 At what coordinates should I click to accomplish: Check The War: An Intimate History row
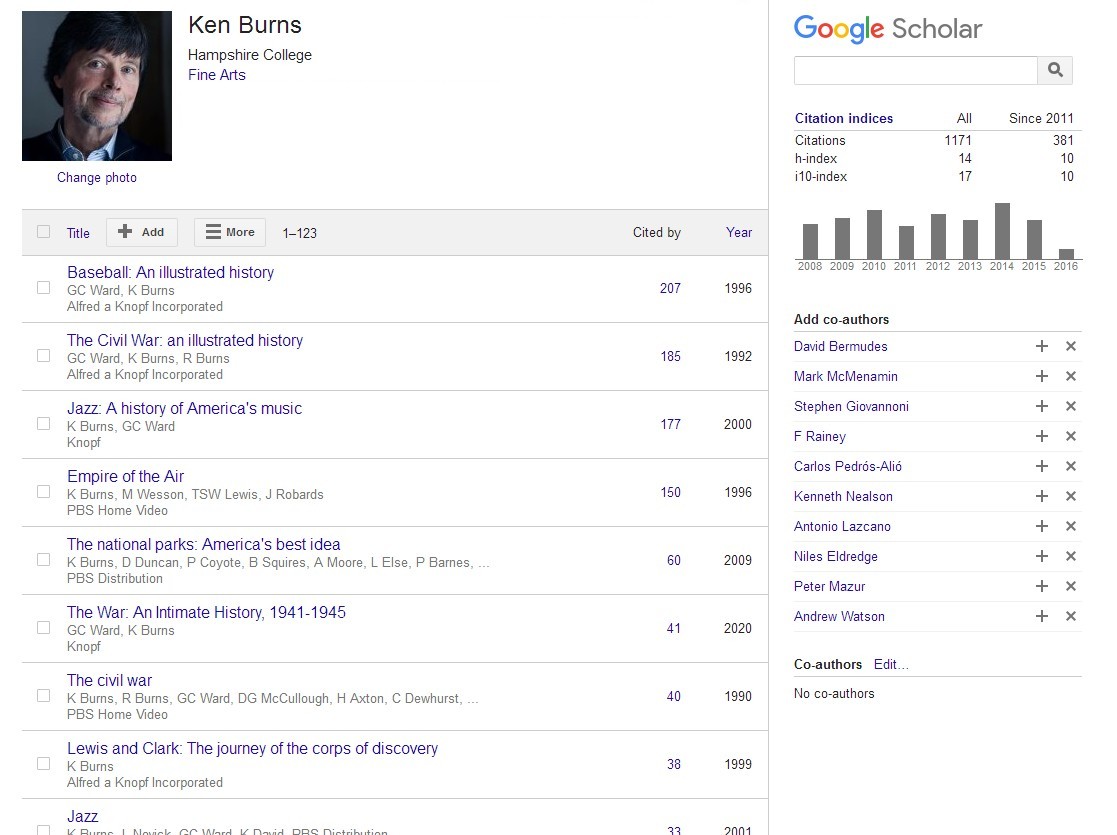(x=43, y=627)
